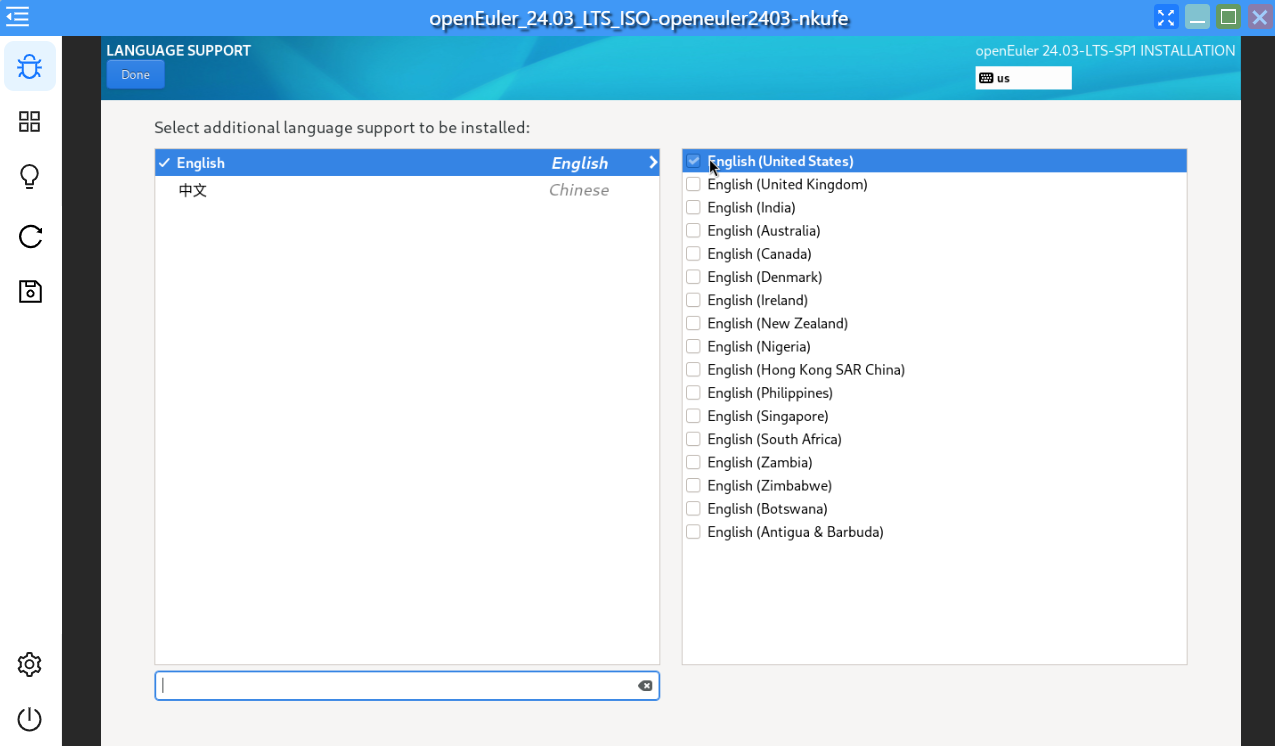Viewport: 1275px width, 746px height.
Task: Maximize the virtual machine window
Action: point(1229,17)
